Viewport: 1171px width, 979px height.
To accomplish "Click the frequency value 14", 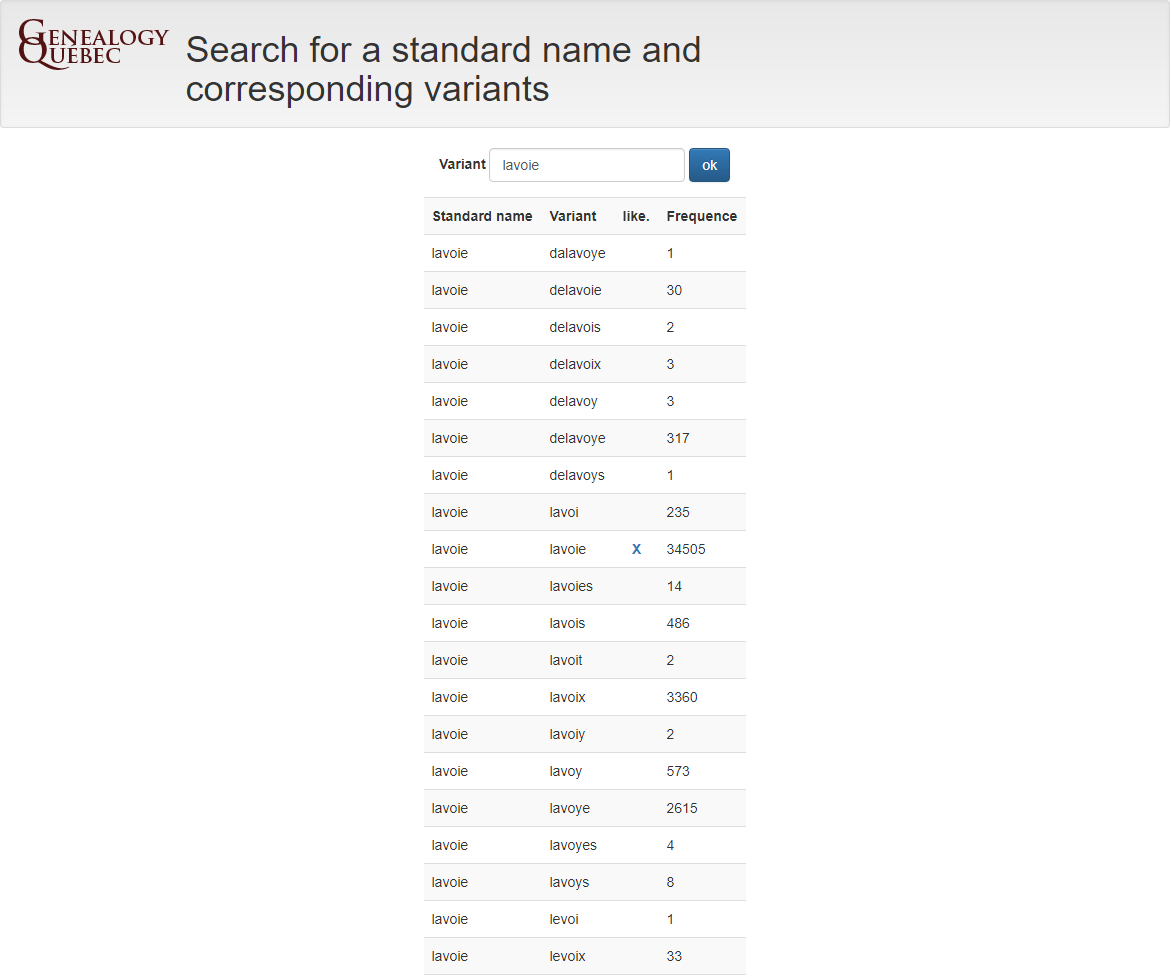I will click(x=674, y=587).
